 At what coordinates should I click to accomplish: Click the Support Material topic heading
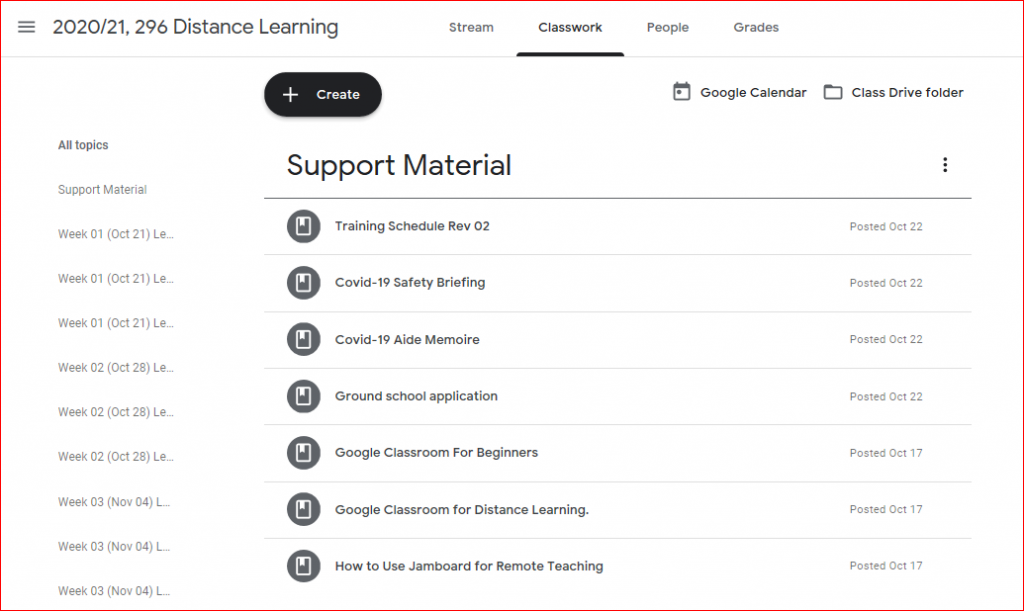(x=399, y=165)
